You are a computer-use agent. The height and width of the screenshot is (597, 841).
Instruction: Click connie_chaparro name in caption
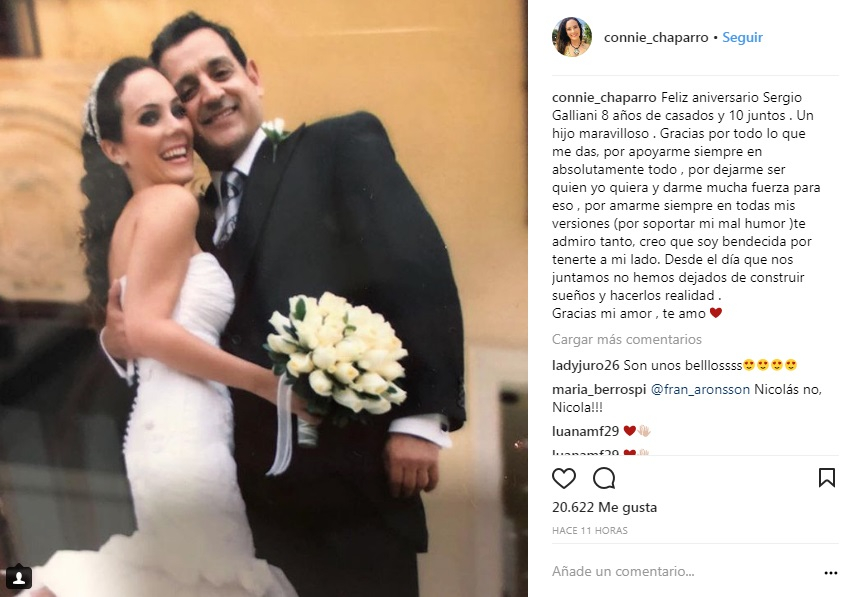tap(604, 98)
